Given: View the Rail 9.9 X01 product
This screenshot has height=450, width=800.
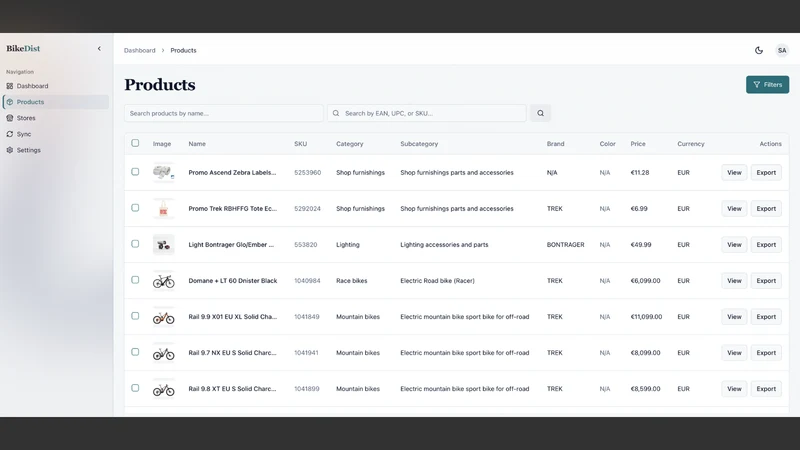Looking at the screenshot, I should click(734, 317).
